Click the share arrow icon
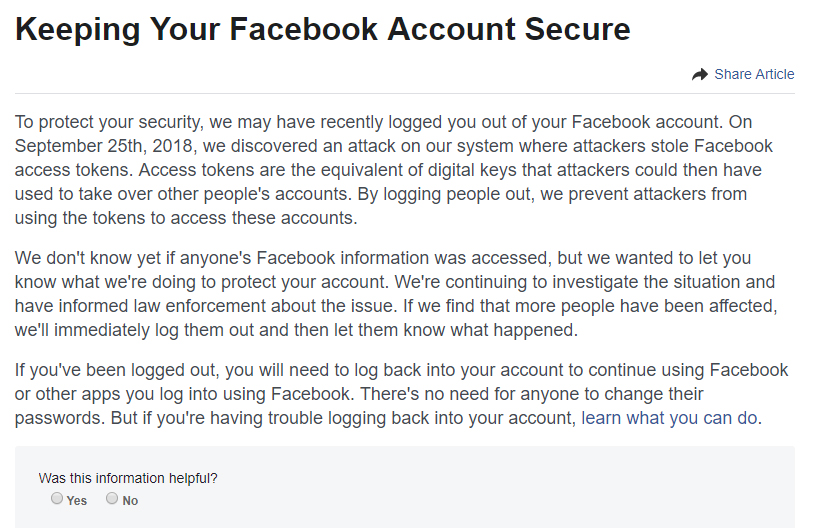The height and width of the screenshot is (528, 822). [x=700, y=75]
